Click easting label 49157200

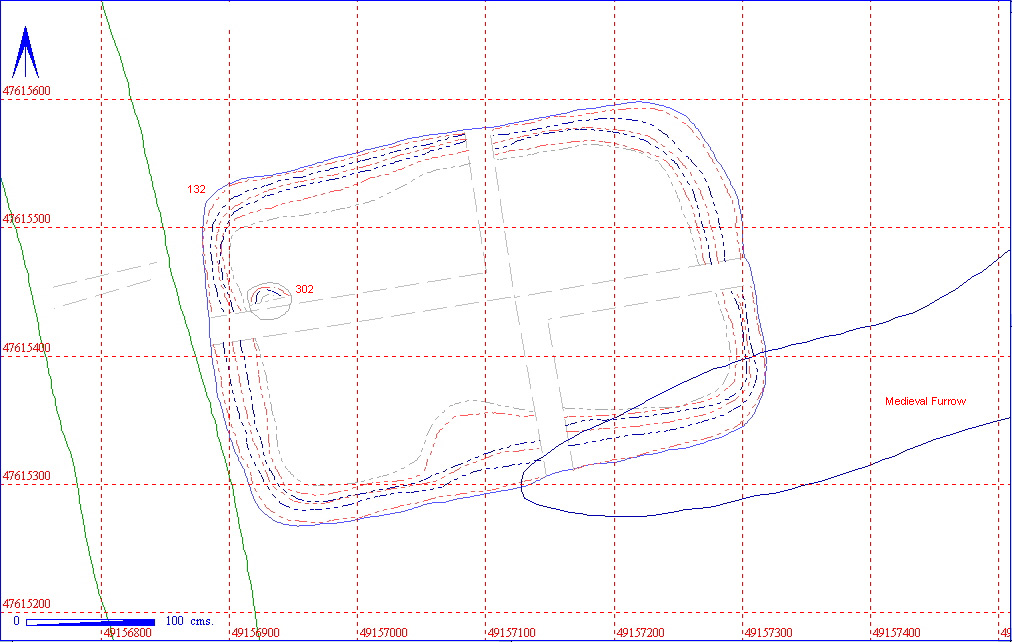pos(640,633)
